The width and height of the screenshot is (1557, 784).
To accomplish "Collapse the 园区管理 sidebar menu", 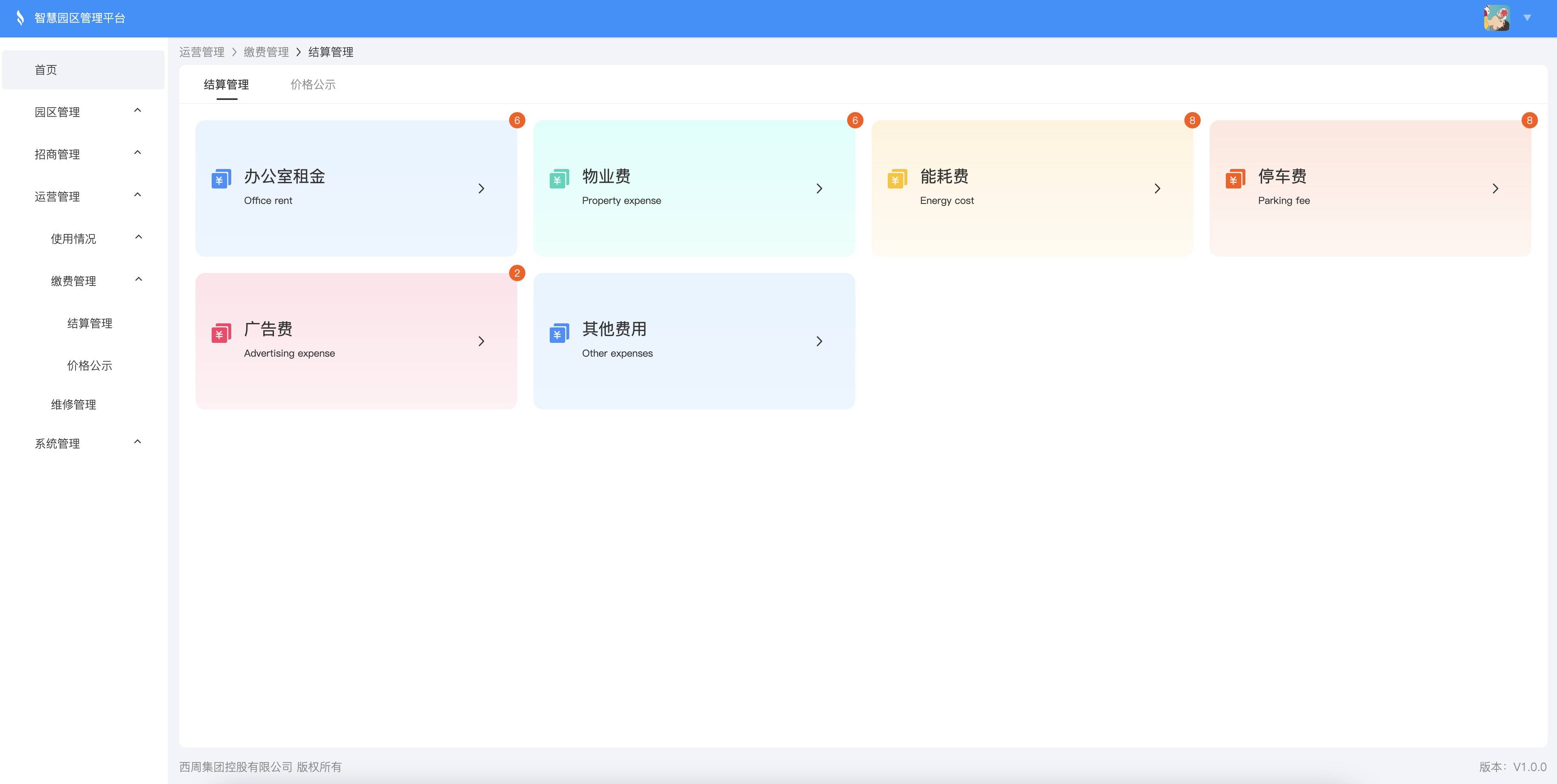I will point(138,110).
